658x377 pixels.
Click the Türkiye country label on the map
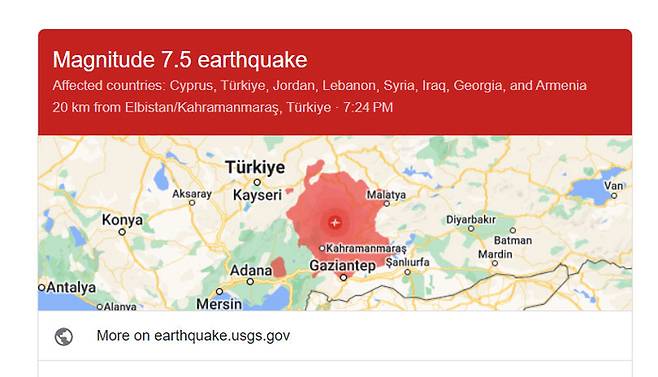tap(255, 167)
